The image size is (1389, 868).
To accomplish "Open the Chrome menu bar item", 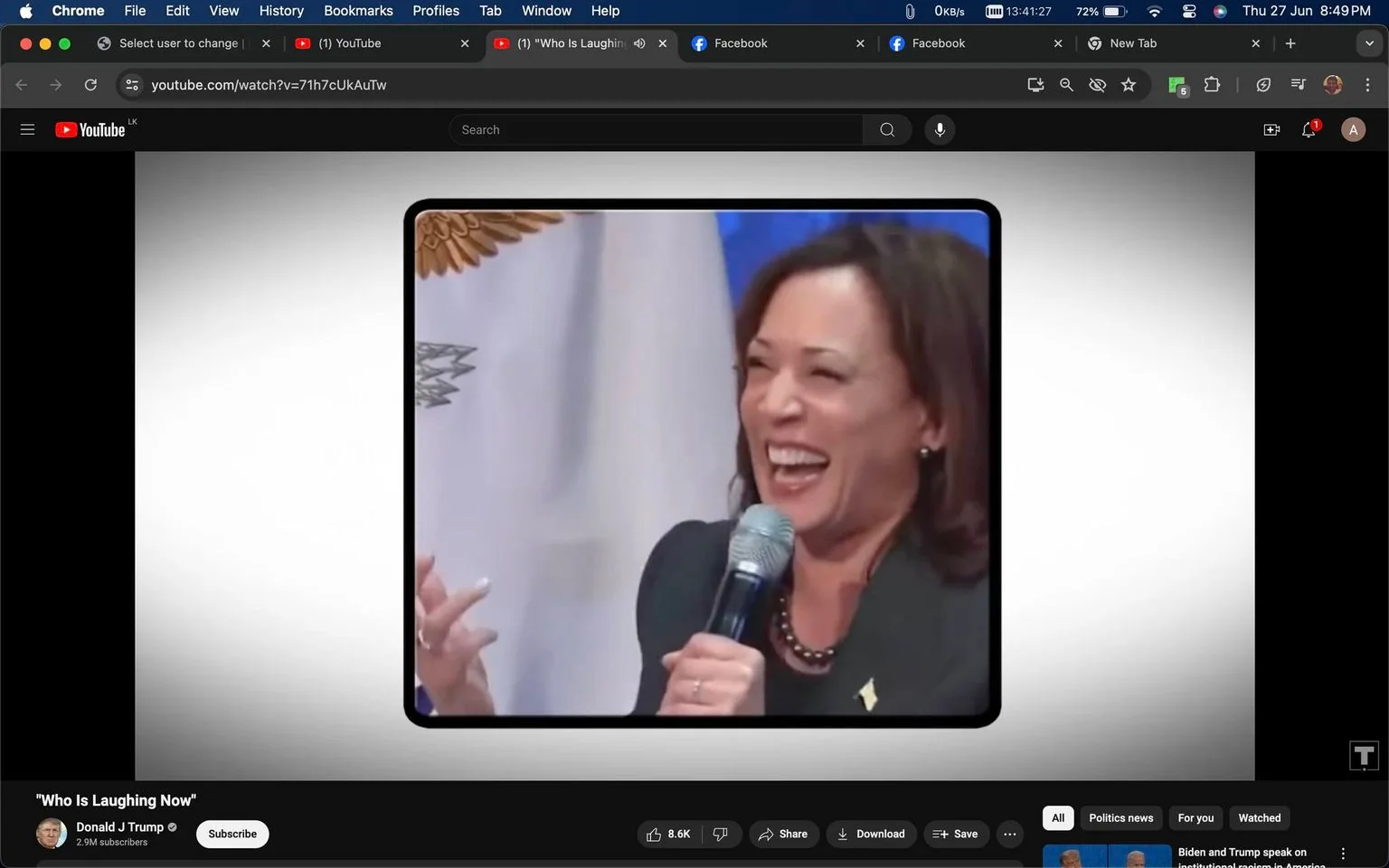I will pos(78,11).
